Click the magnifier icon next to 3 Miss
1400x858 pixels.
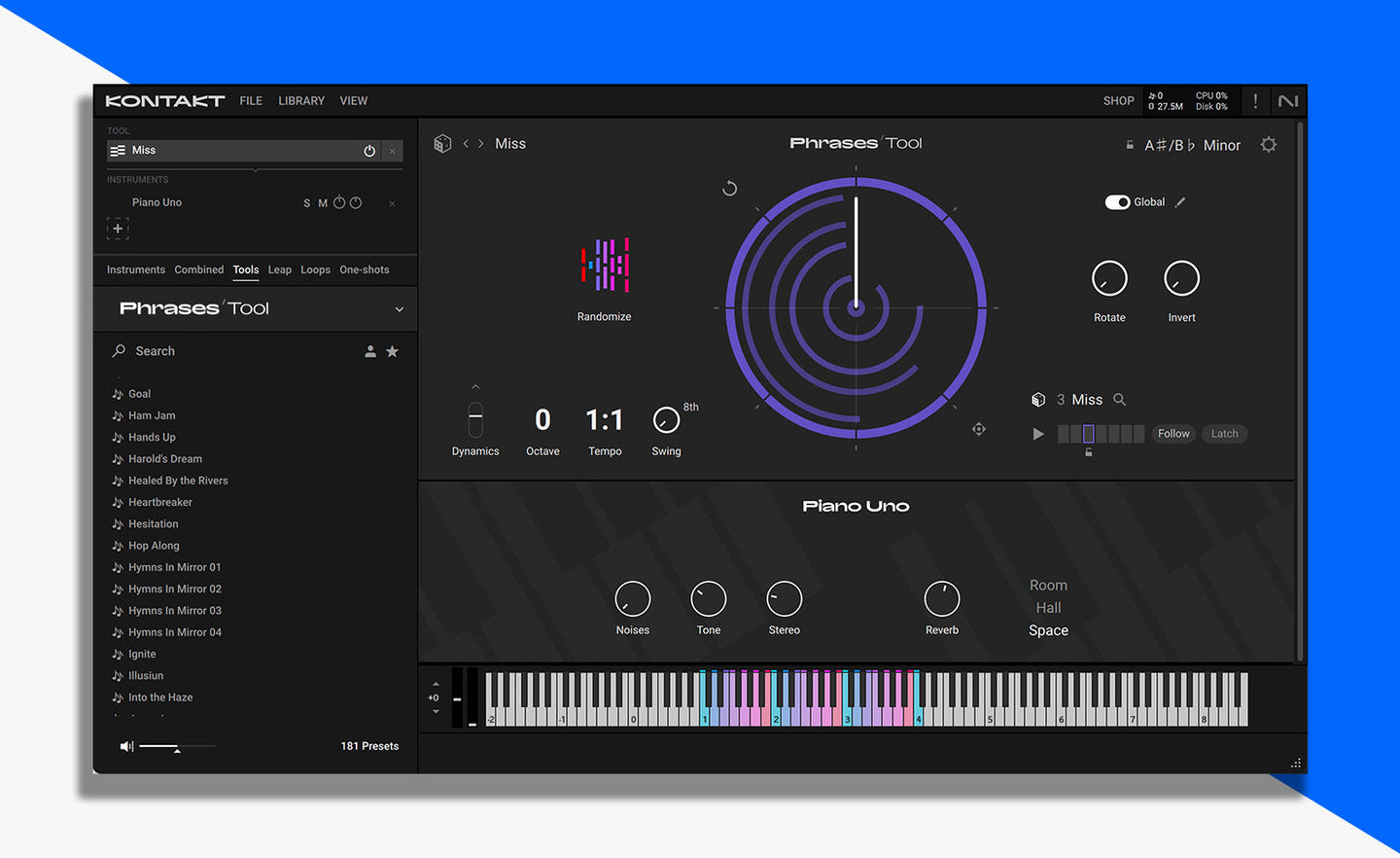tap(1119, 400)
